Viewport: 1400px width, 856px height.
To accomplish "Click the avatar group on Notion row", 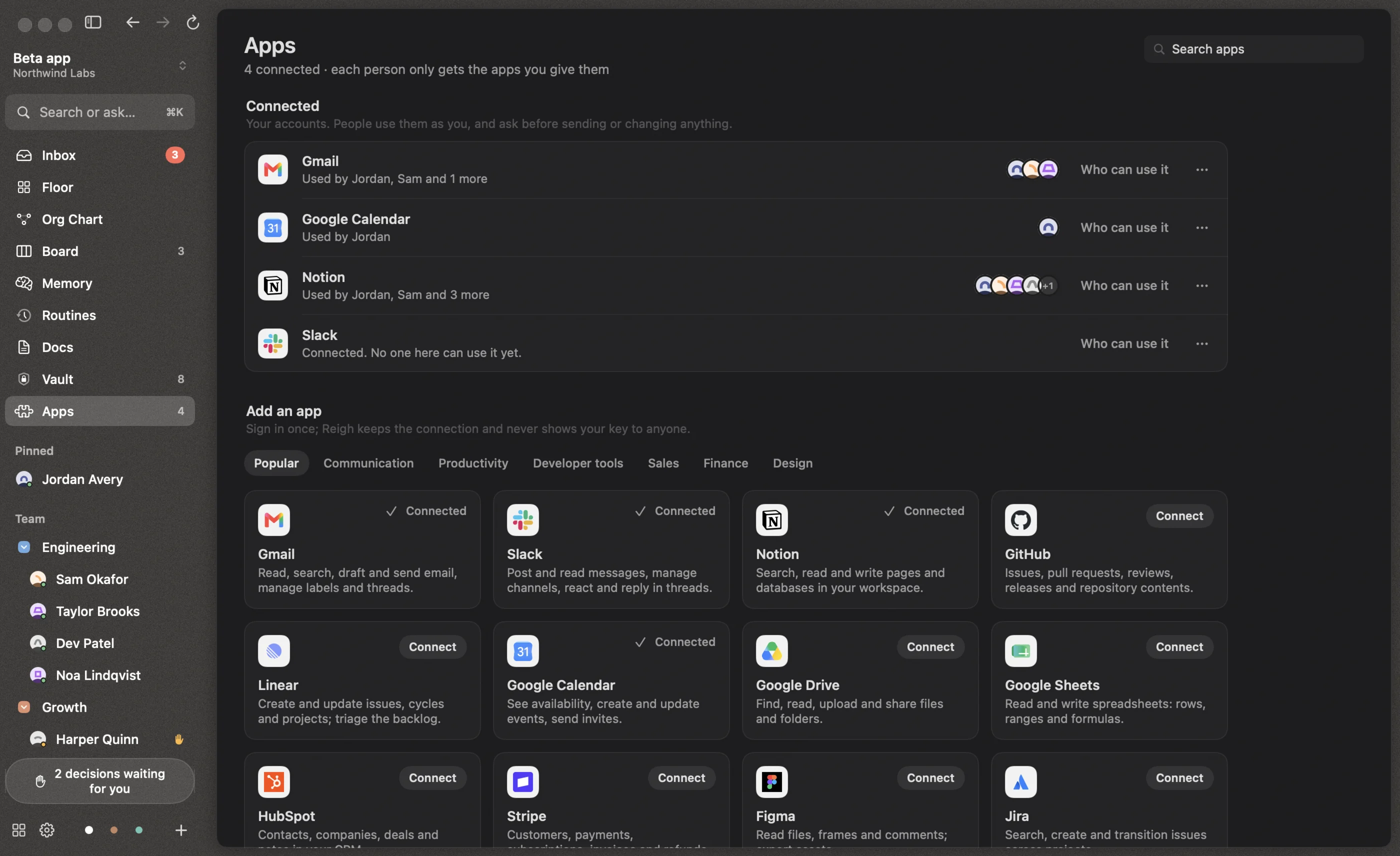I will click(x=1016, y=285).
